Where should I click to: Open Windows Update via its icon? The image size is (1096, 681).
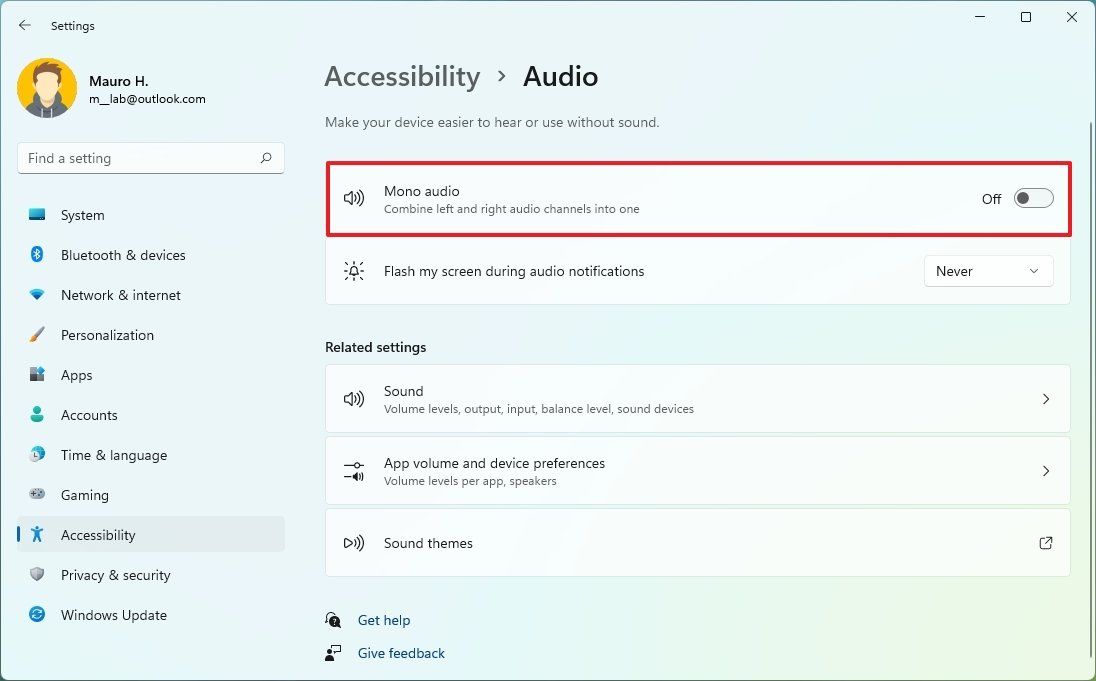point(36,615)
